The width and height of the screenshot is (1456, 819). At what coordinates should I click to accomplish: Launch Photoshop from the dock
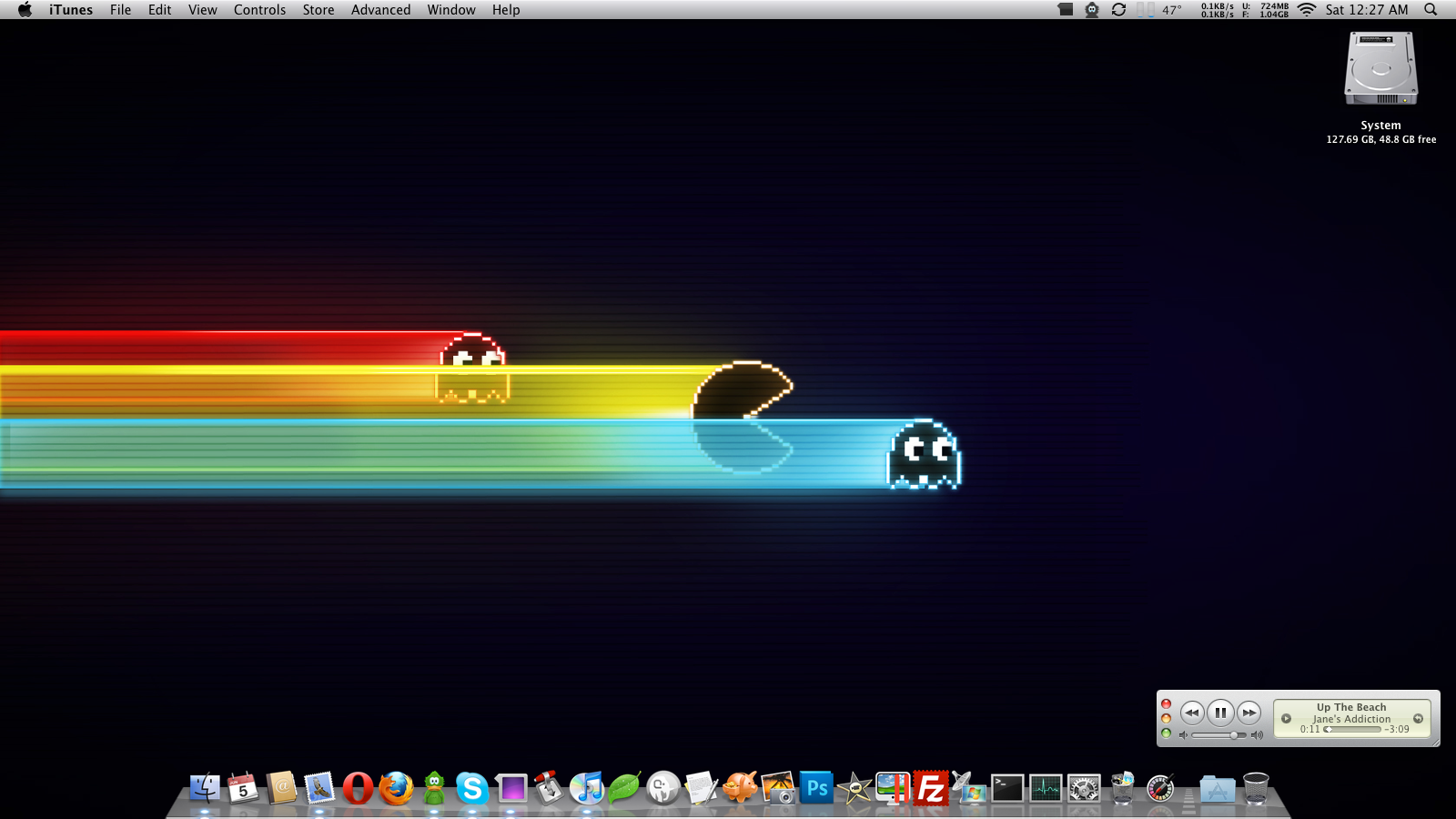coord(816,788)
